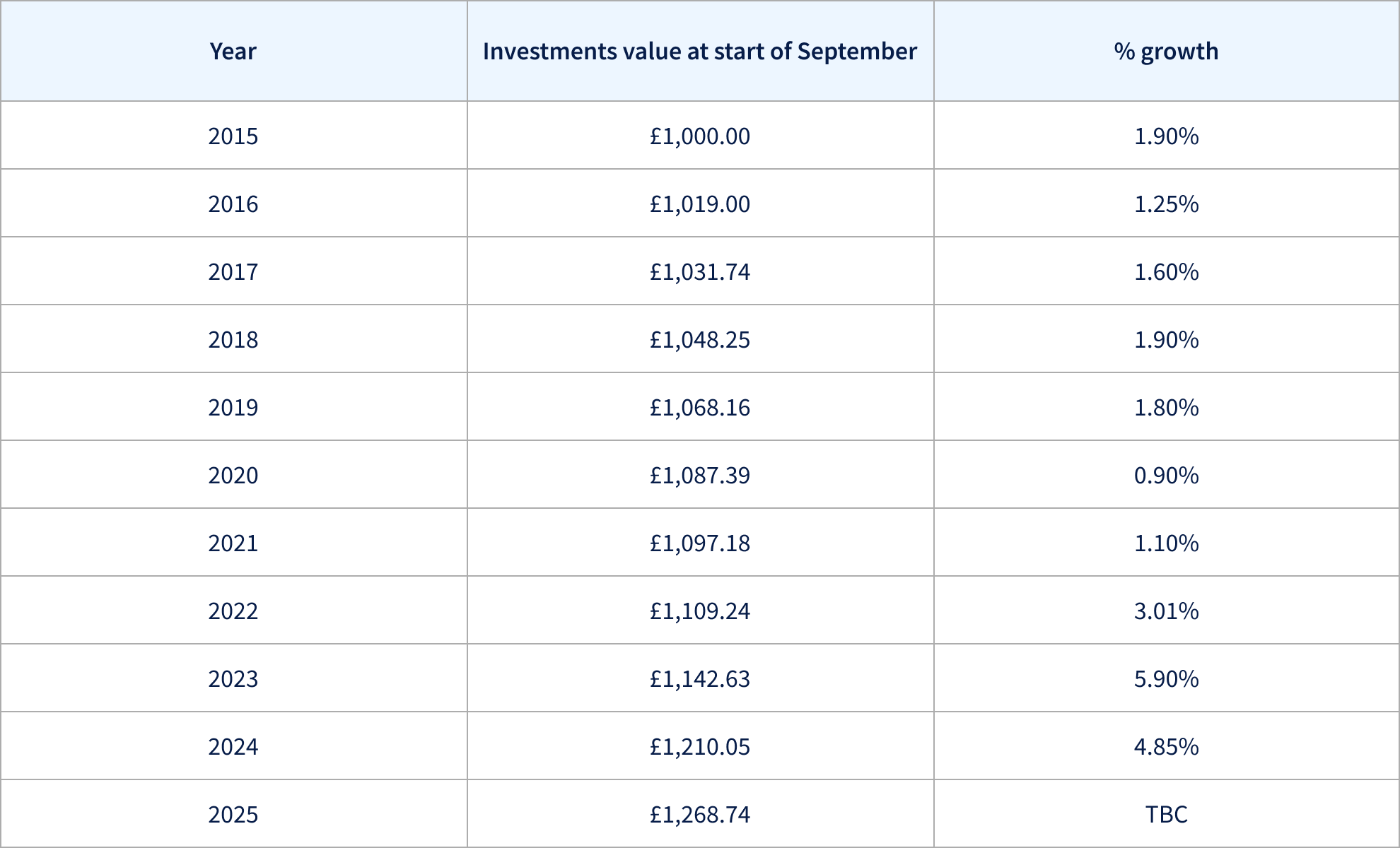The width and height of the screenshot is (1400, 848).
Task: Click the 3.01% growth cell
Action: pos(1166,611)
